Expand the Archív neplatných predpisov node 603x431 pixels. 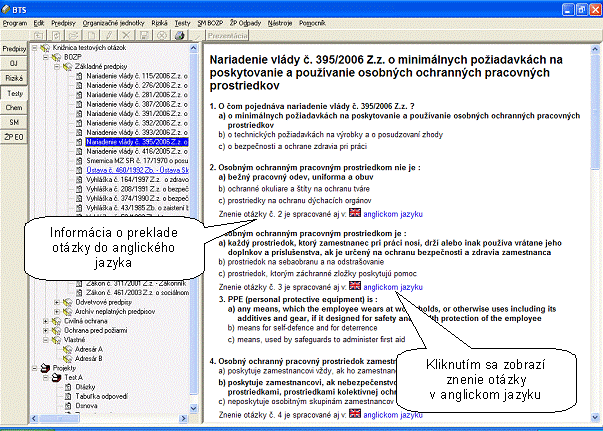[57, 311]
